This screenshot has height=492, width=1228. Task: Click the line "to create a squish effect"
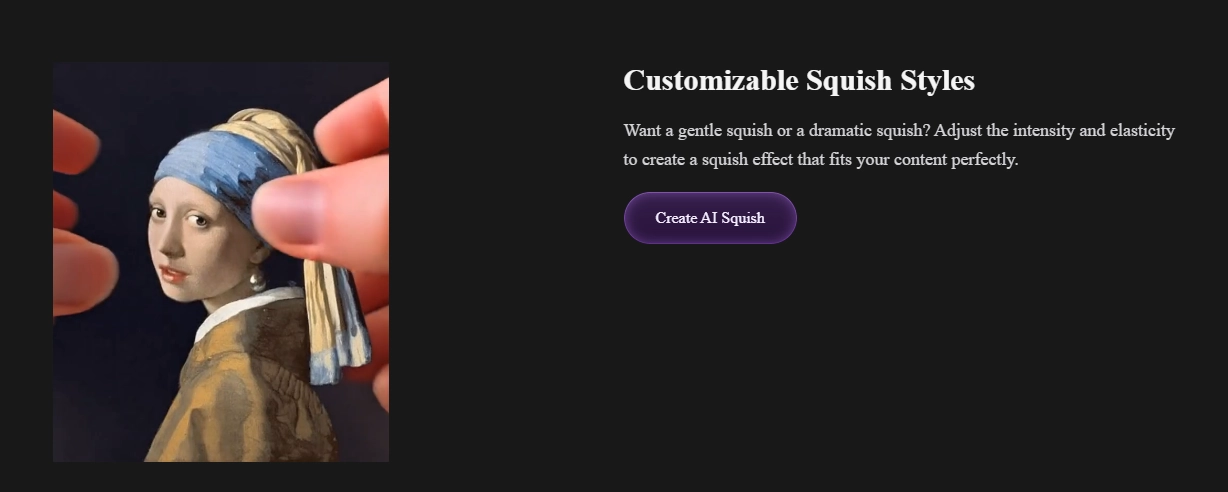pos(820,160)
